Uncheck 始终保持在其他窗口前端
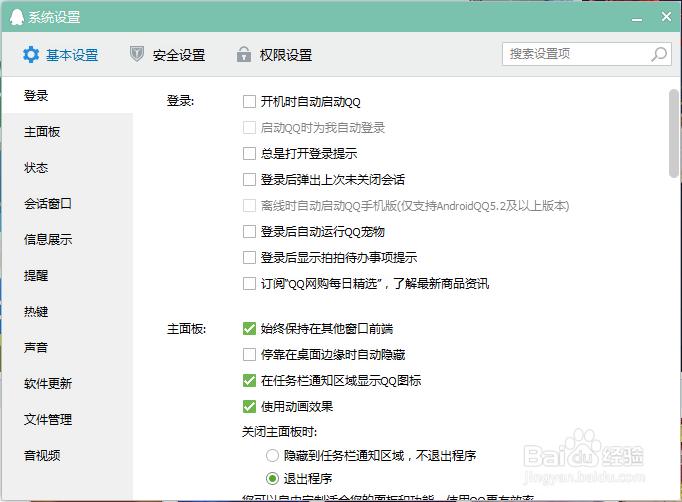Screen dimensions: 682x502 (249, 328)
